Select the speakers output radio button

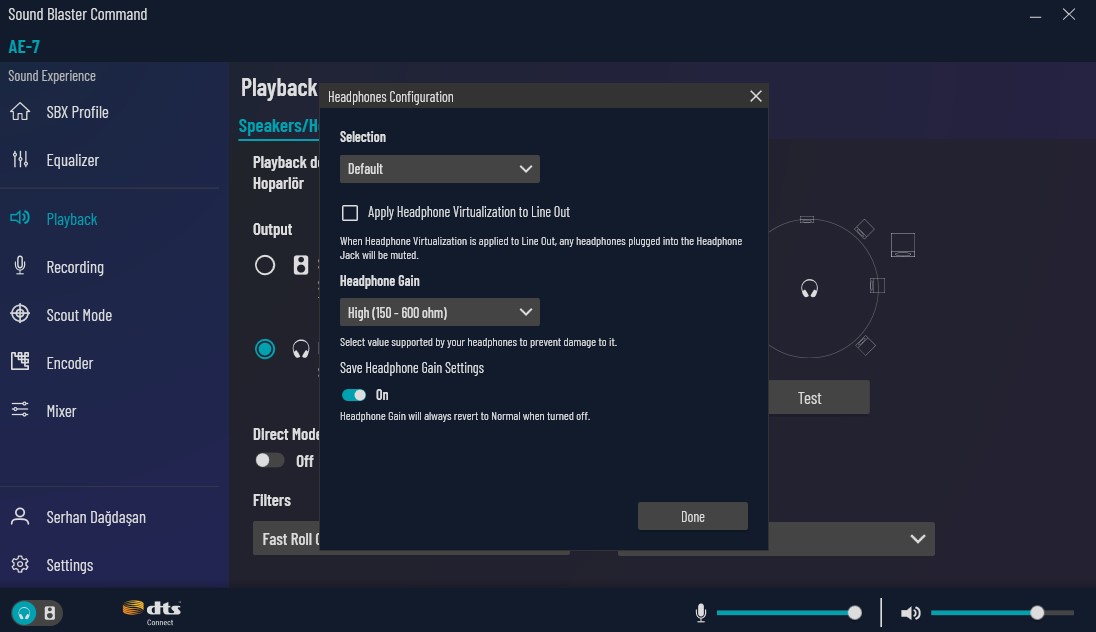tap(264, 265)
